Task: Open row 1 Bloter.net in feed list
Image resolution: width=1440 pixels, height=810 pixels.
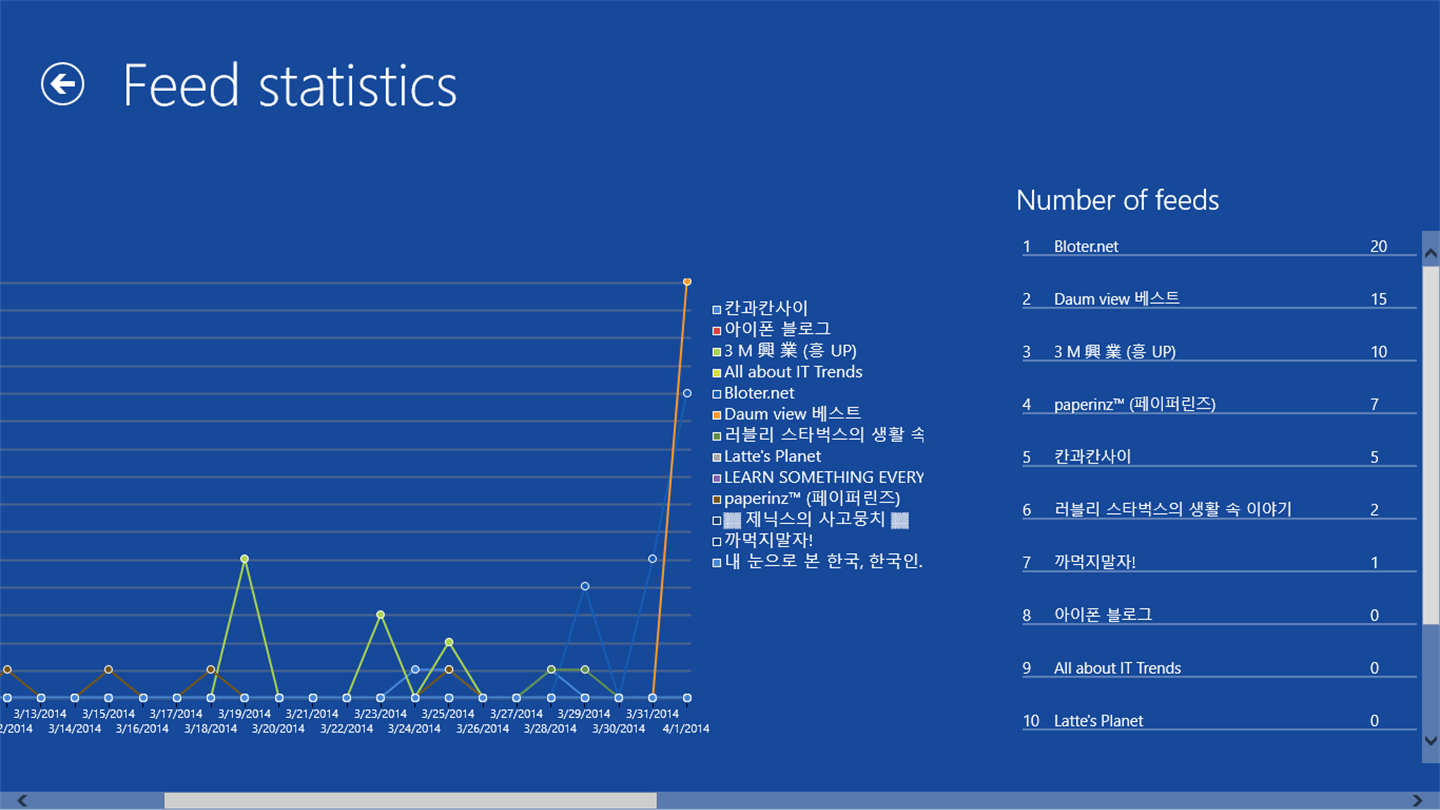Action: pos(1219,246)
